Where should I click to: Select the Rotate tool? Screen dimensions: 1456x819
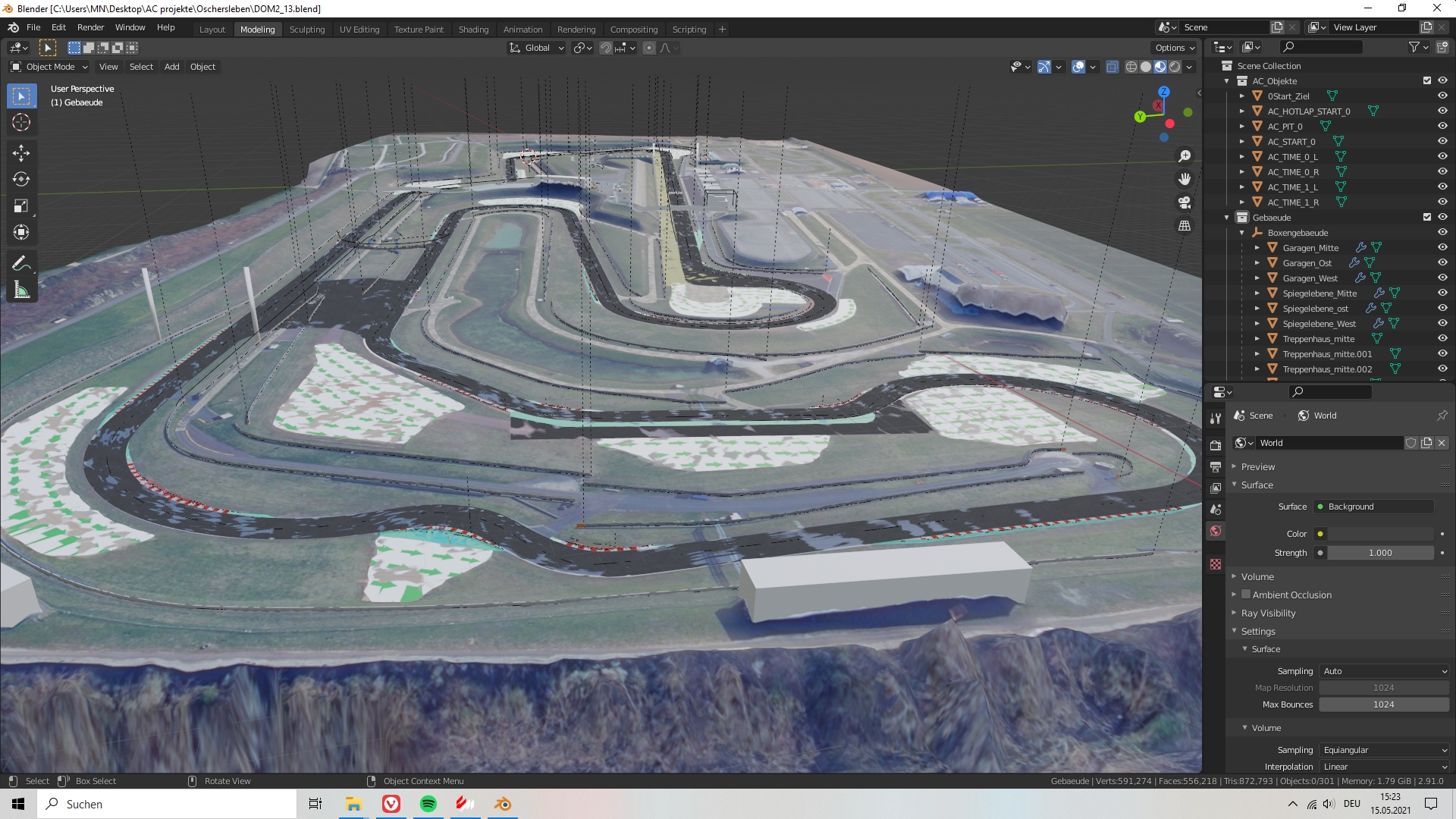pos(21,180)
